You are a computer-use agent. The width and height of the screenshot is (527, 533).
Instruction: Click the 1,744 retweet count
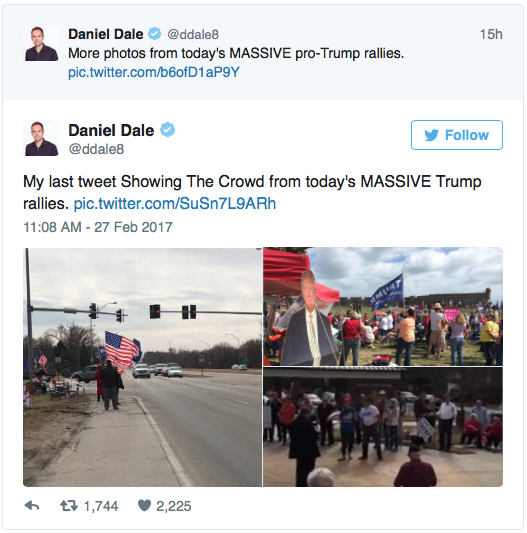pyautogui.click(x=101, y=506)
